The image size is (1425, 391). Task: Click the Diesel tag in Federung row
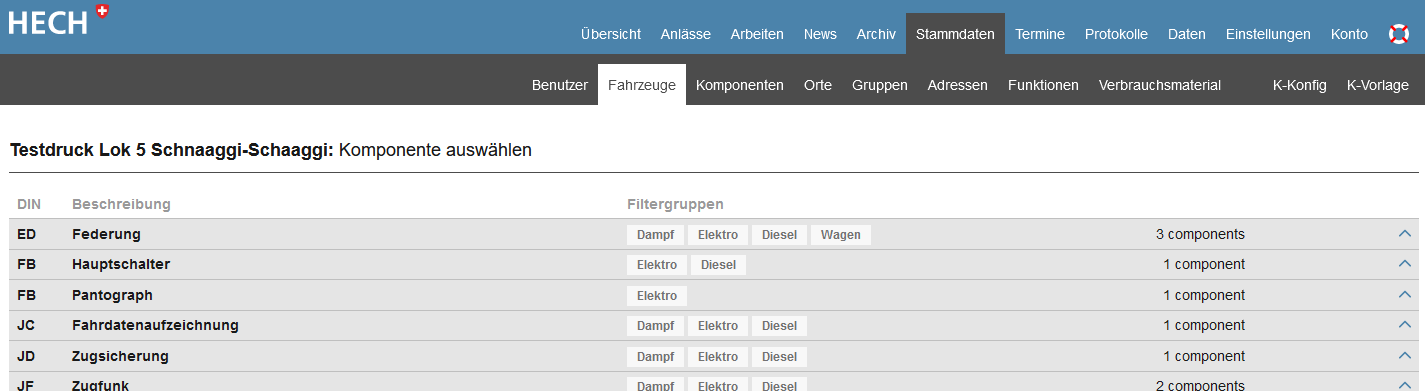click(779, 235)
